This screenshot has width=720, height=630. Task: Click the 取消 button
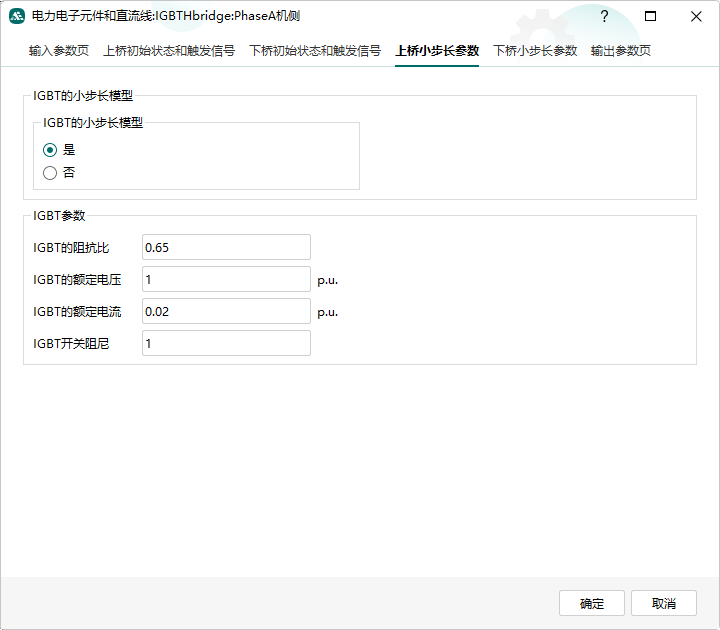(x=664, y=603)
